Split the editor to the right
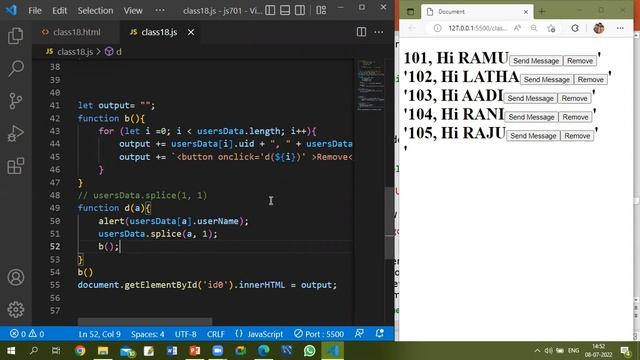640x360 pixels. coord(361,32)
